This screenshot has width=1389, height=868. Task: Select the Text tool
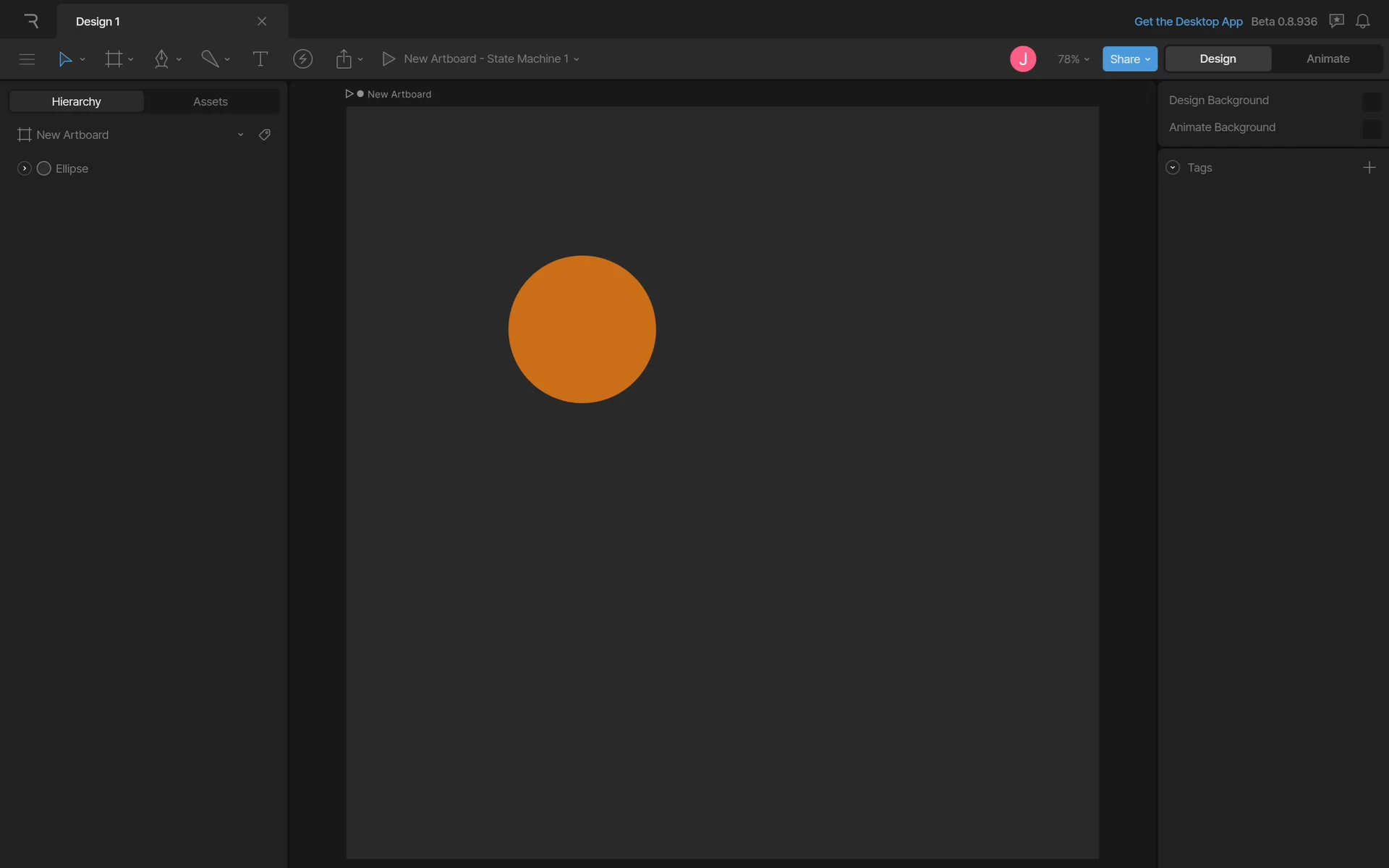[x=260, y=59]
